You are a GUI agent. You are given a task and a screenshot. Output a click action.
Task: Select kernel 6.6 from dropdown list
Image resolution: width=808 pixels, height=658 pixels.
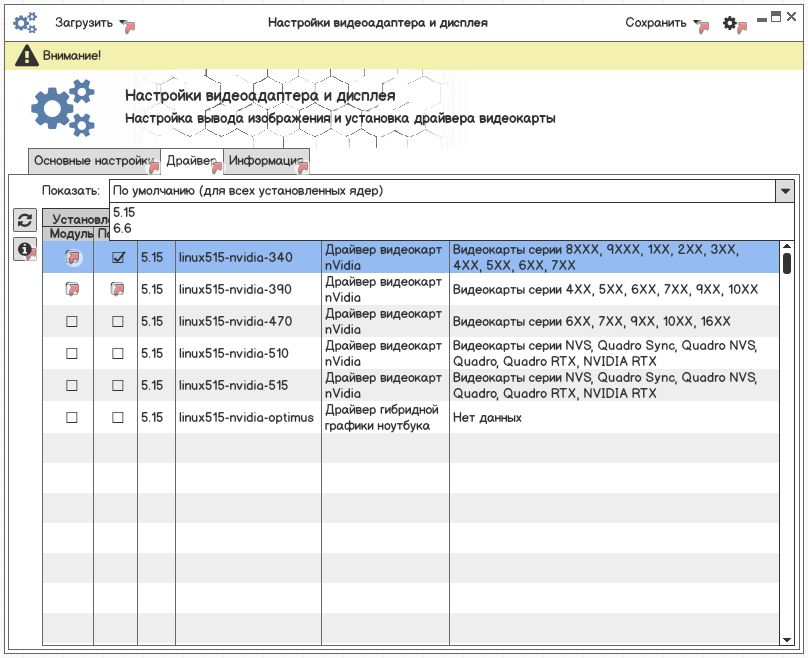click(123, 229)
